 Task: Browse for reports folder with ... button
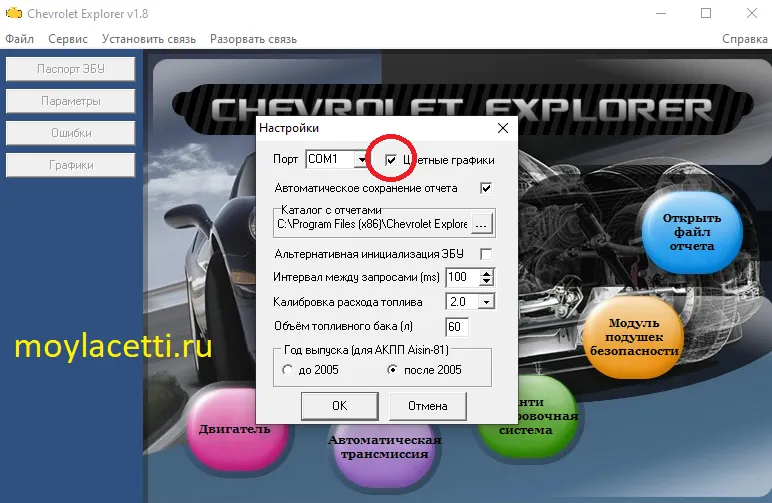pos(482,224)
